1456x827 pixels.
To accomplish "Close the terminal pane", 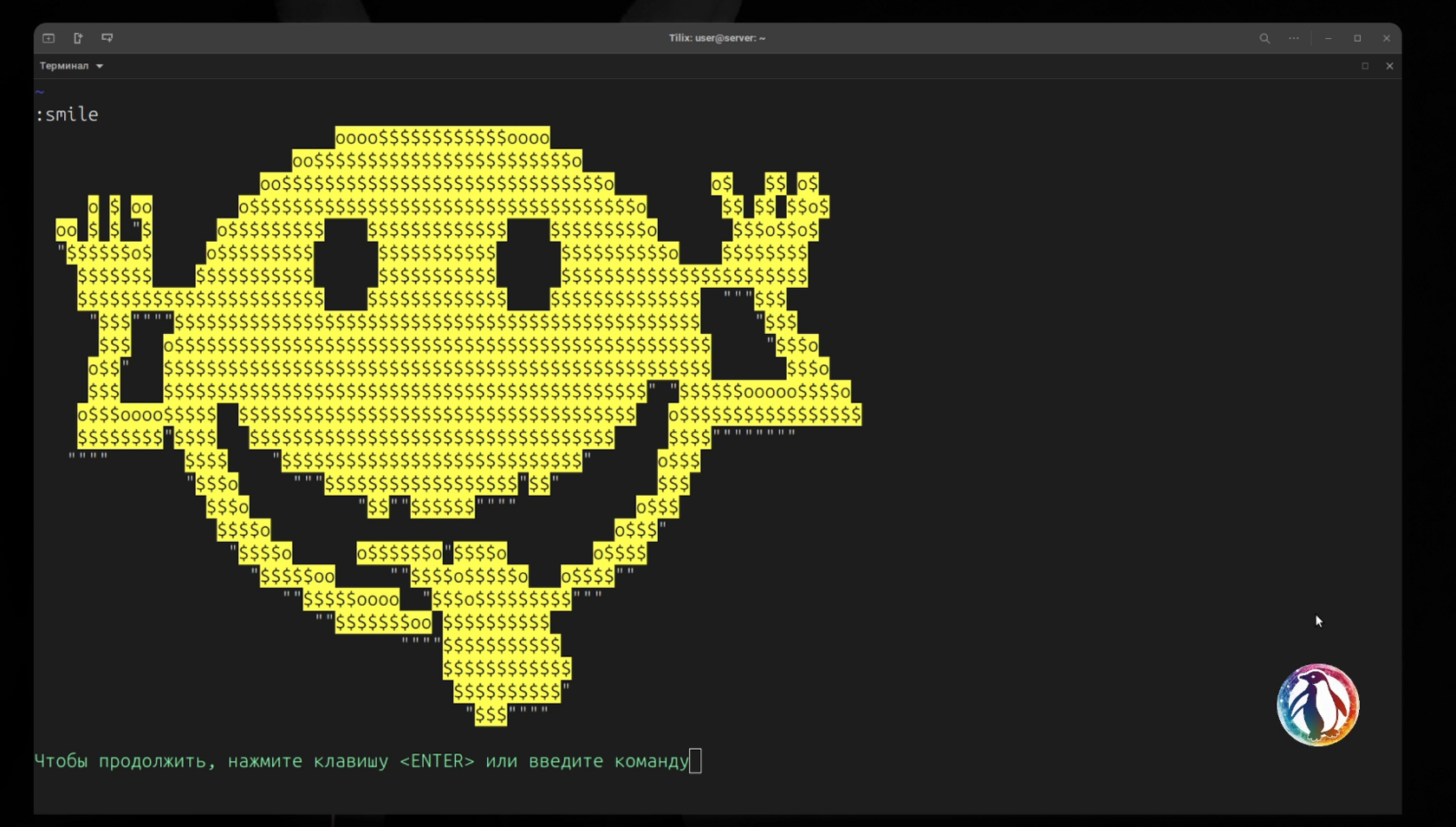I will pyautogui.click(x=1389, y=66).
